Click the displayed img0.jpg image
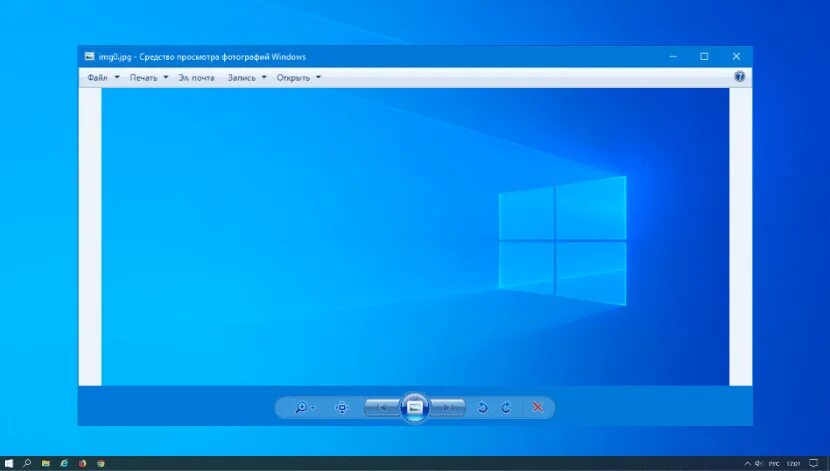The width and height of the screenshot is (830, 471). (415, 237)
